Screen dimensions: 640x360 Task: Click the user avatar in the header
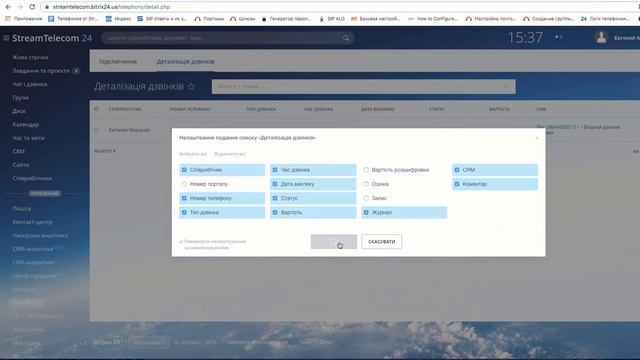(601, 38)
